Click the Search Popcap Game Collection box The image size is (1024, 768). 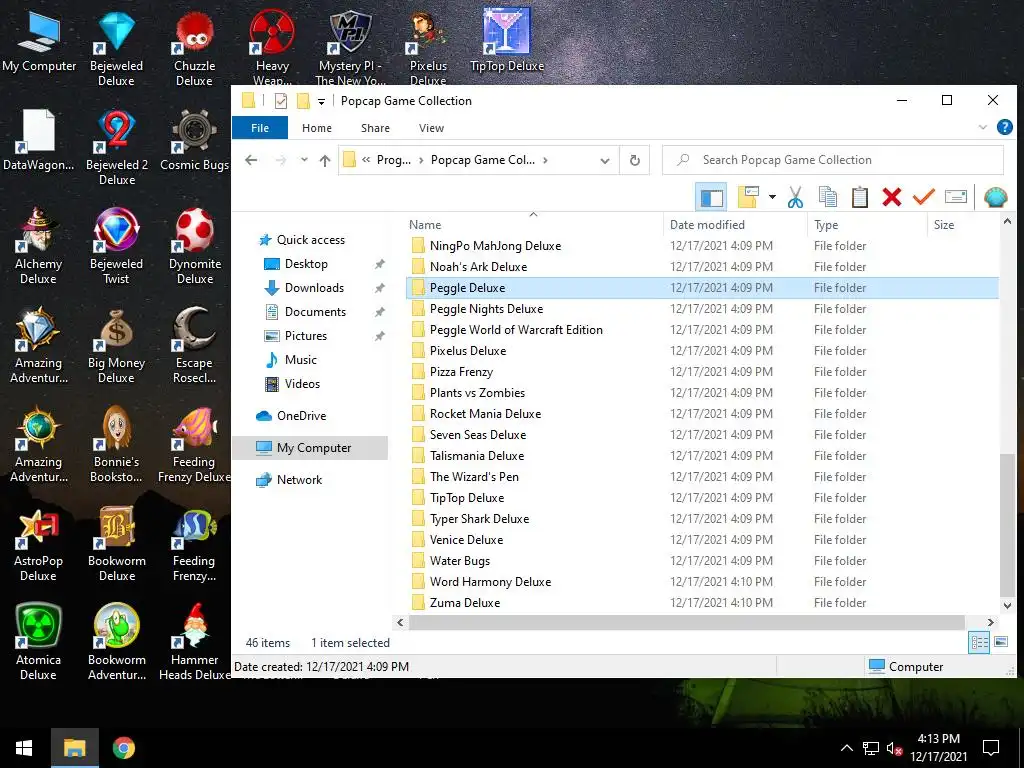833,160
